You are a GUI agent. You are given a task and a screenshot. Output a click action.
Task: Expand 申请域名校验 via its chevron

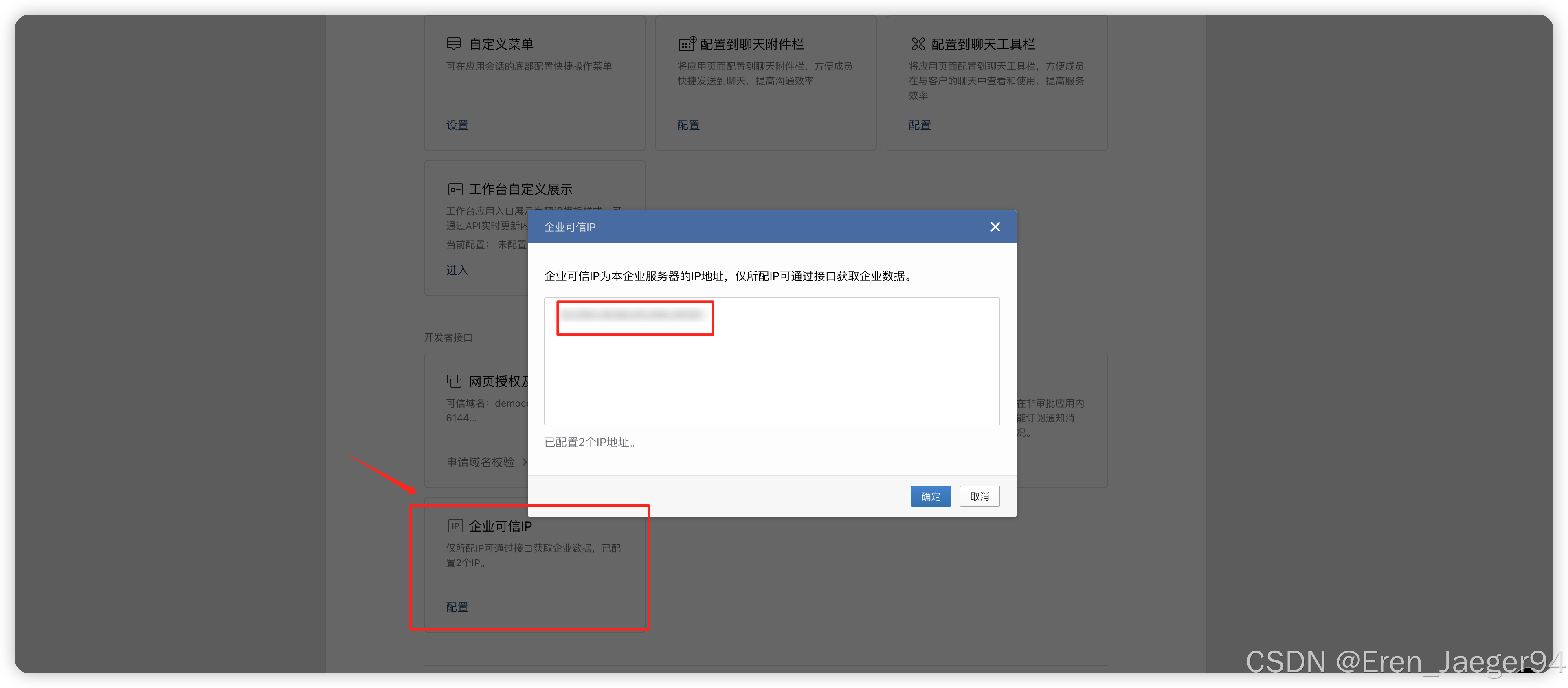click(525, 462)
